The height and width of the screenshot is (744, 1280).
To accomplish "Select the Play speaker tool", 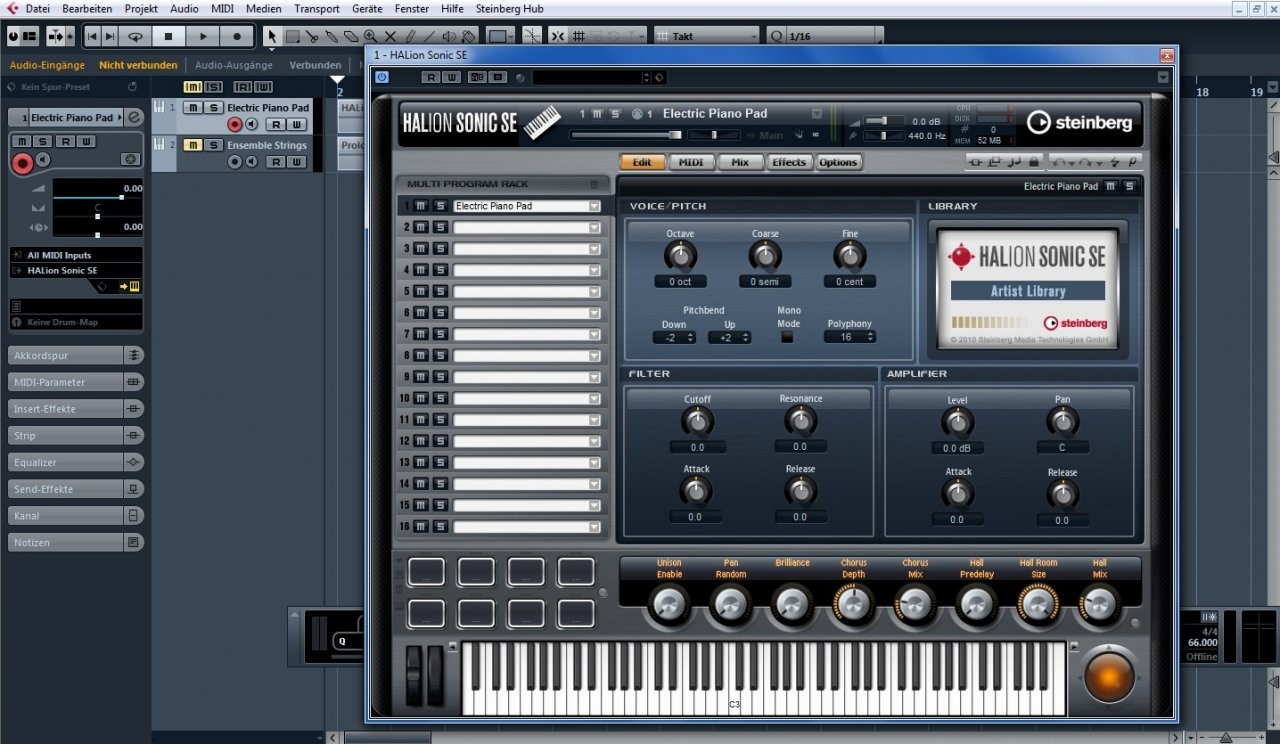I will 449,36.
